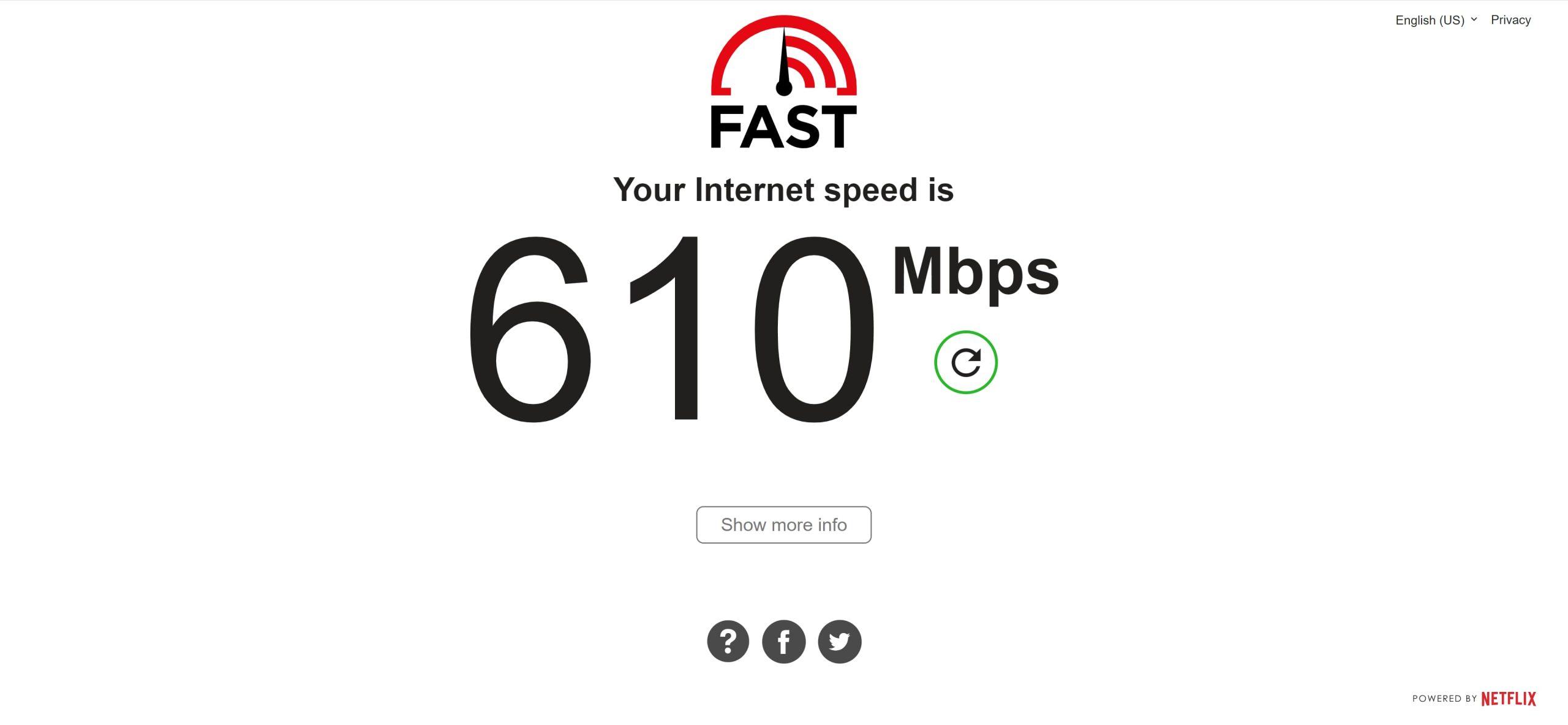Viewport: 1568px width, 725px height.
Task: Select the digit 6 in the speed result
Action: coord(530,329)
